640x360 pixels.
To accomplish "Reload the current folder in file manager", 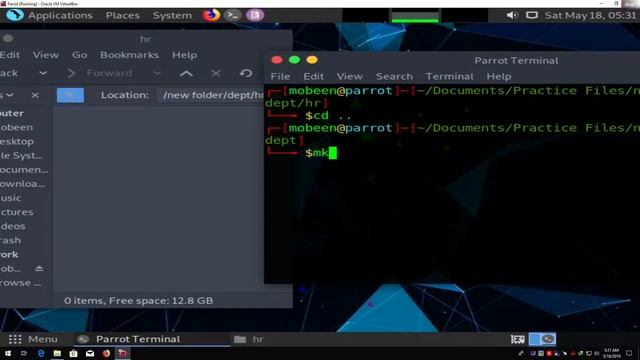I will 246,73.
